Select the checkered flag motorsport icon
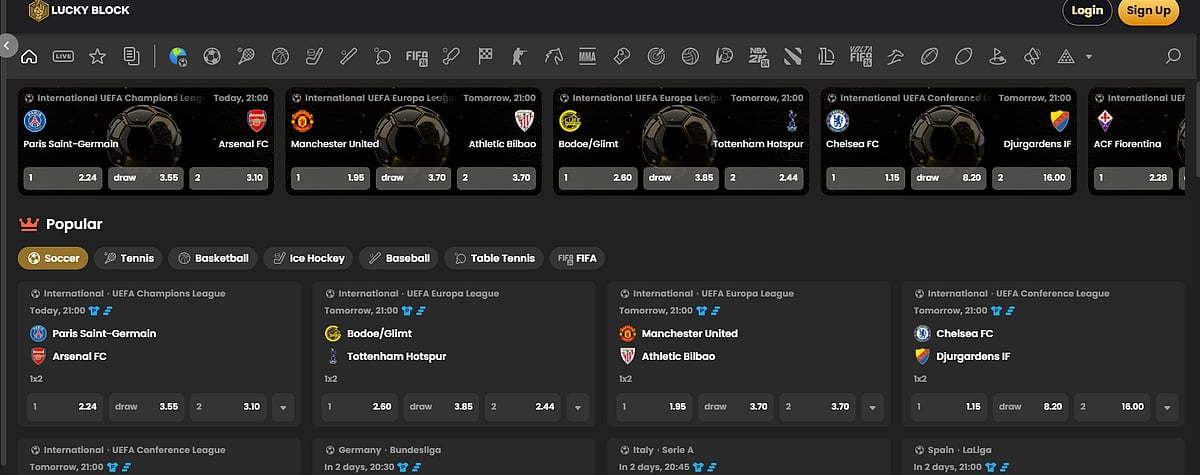Screen dimensions: 1200x475 point(485,57)
